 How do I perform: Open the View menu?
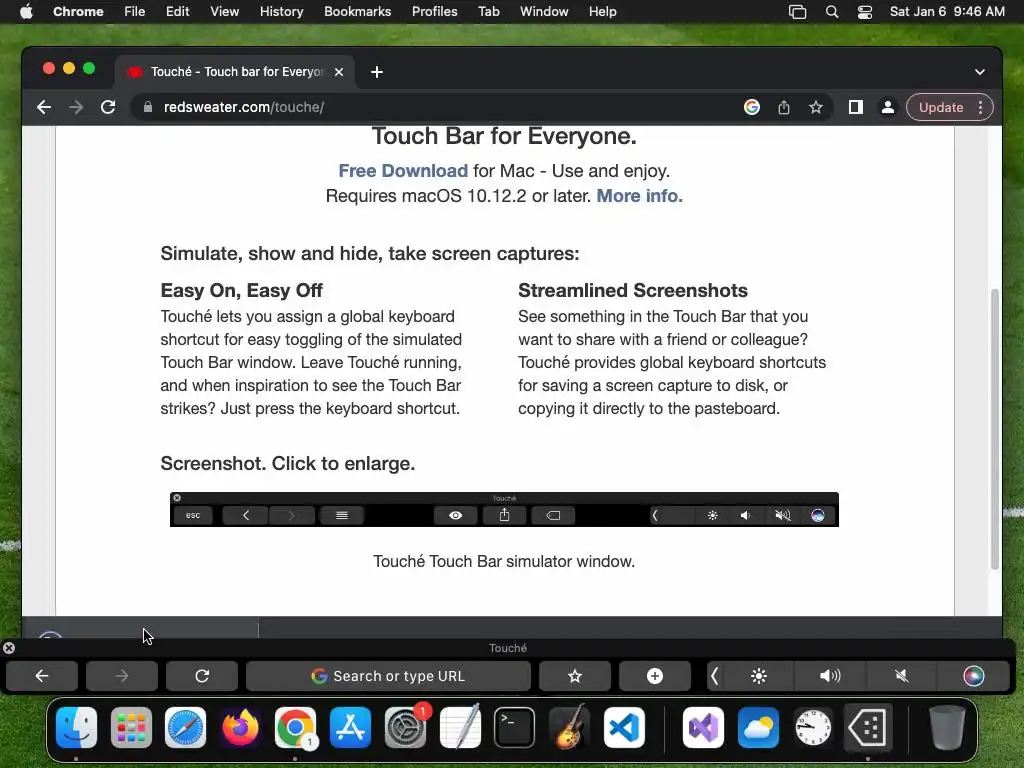pos(225,12)
